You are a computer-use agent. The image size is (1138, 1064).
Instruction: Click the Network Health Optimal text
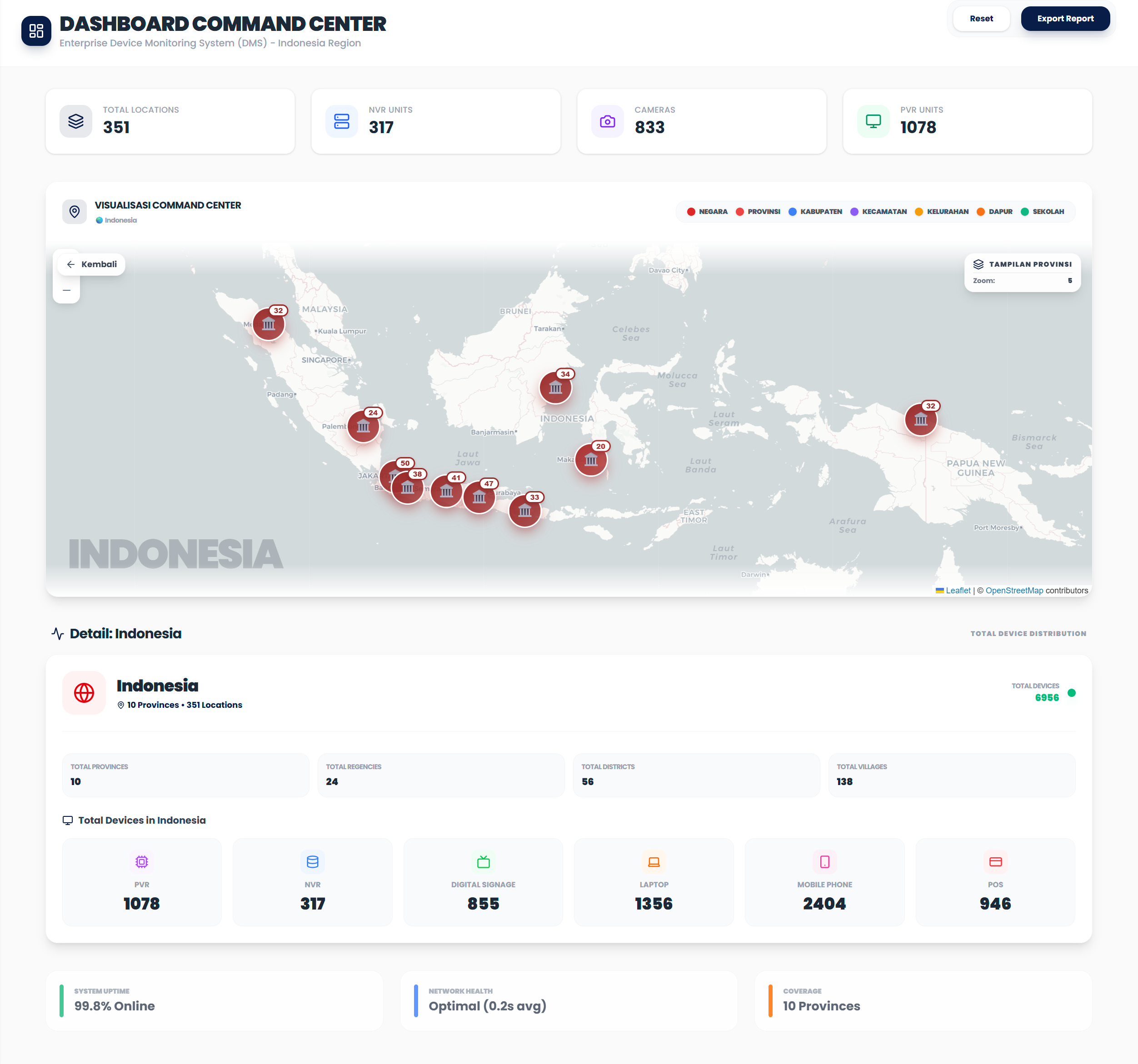[487, 1006]
